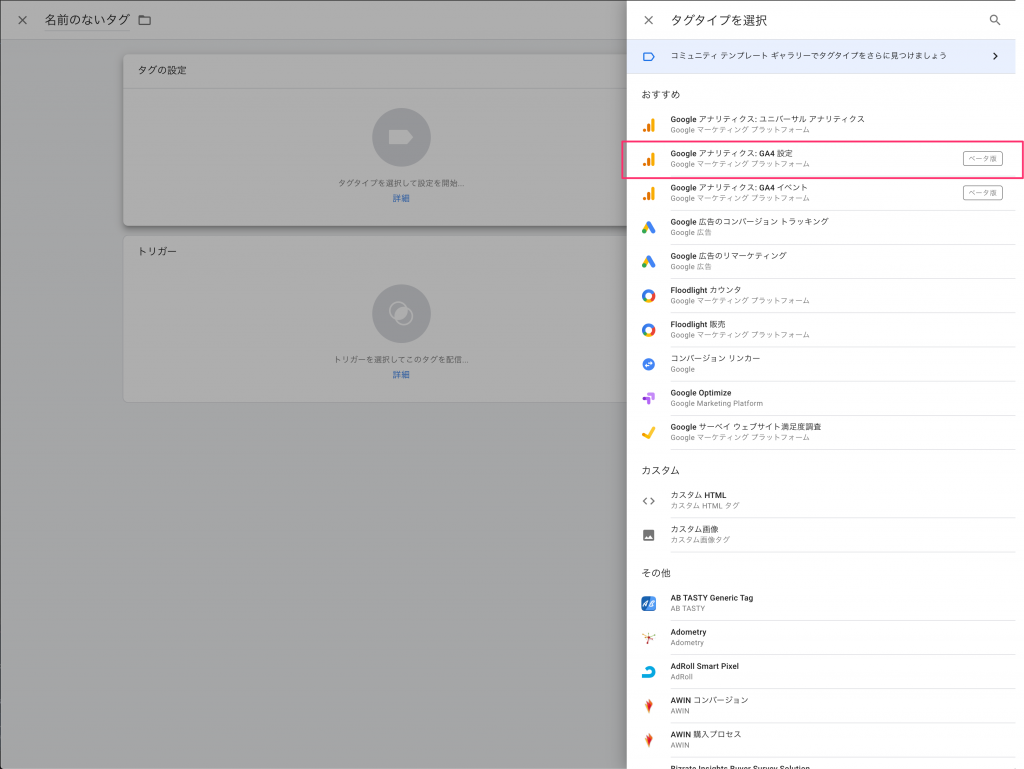Image resolution: width=1024 pixels, height=769 pixels.
Task: Close the 名前のないタグ editor
Action: (22, 20)
